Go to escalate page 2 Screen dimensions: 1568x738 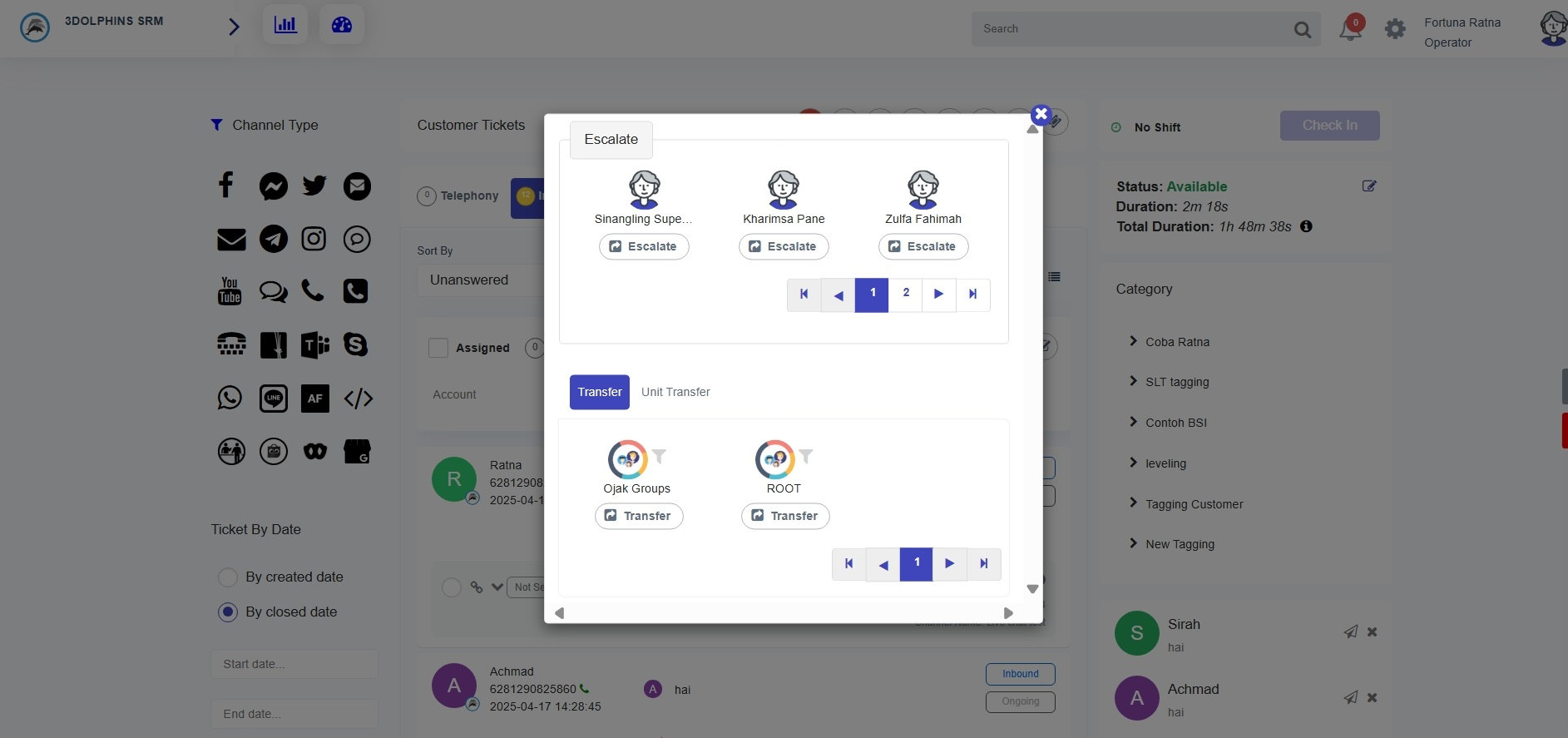(906, 294)
